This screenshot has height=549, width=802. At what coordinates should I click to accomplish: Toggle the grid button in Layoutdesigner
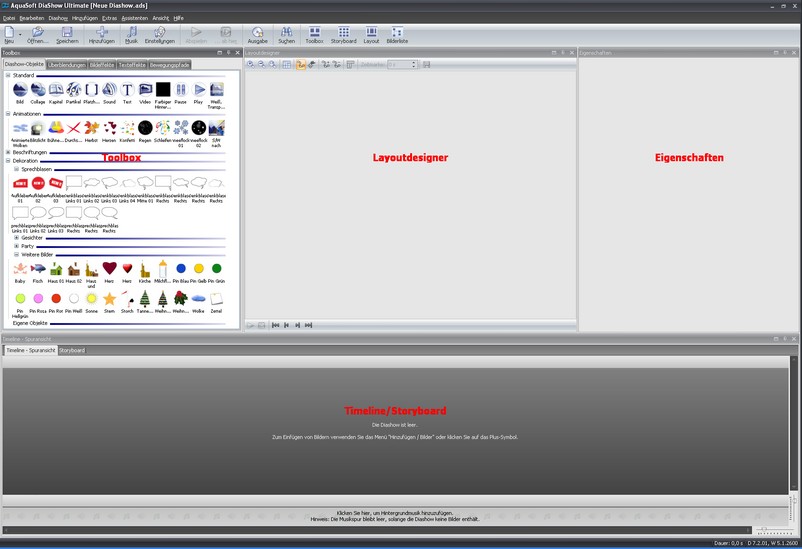pos(287,64)
